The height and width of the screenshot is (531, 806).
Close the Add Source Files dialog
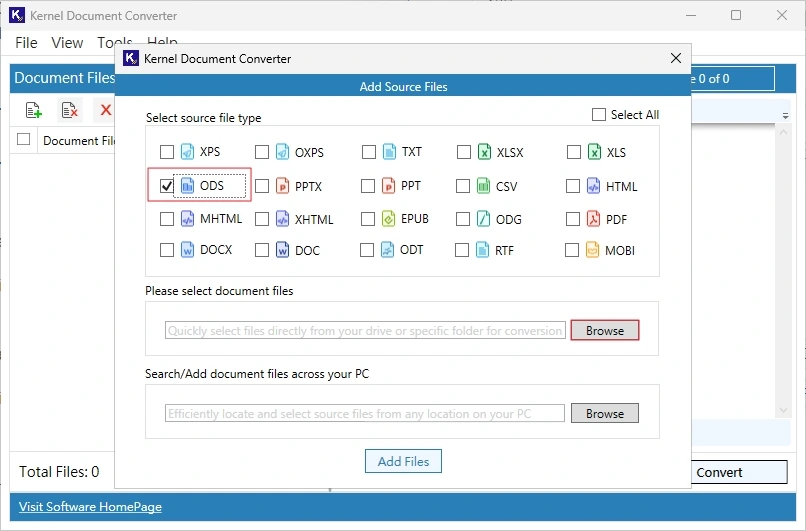point(676,58)
